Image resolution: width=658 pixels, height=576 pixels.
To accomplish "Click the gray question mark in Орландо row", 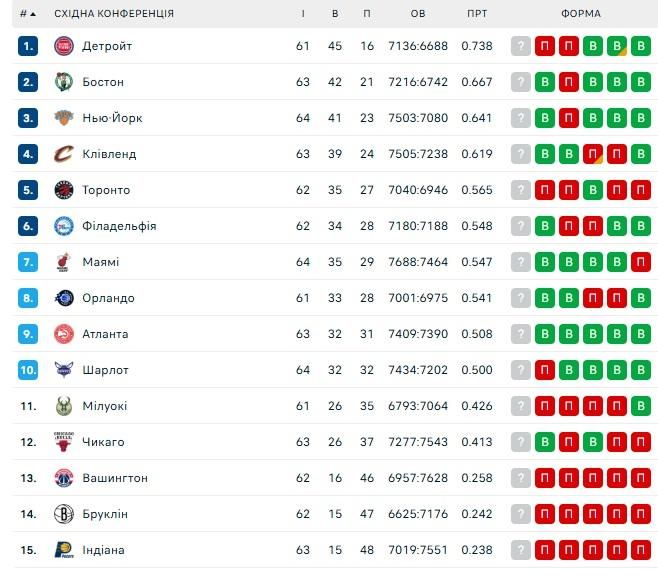I will point(520,298).
